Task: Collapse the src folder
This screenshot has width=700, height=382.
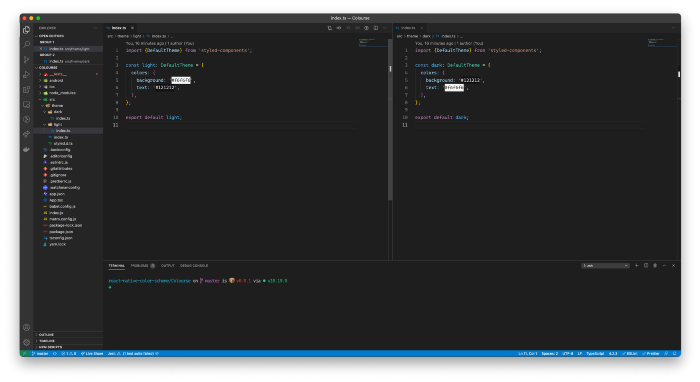Action: coord(68,99)
